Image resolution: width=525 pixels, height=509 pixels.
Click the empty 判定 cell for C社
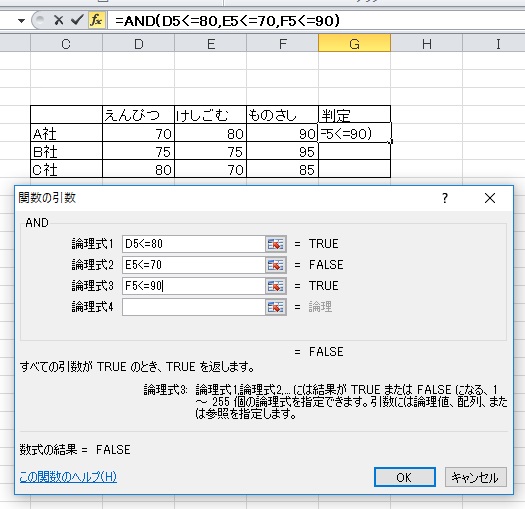pos(354,169)
